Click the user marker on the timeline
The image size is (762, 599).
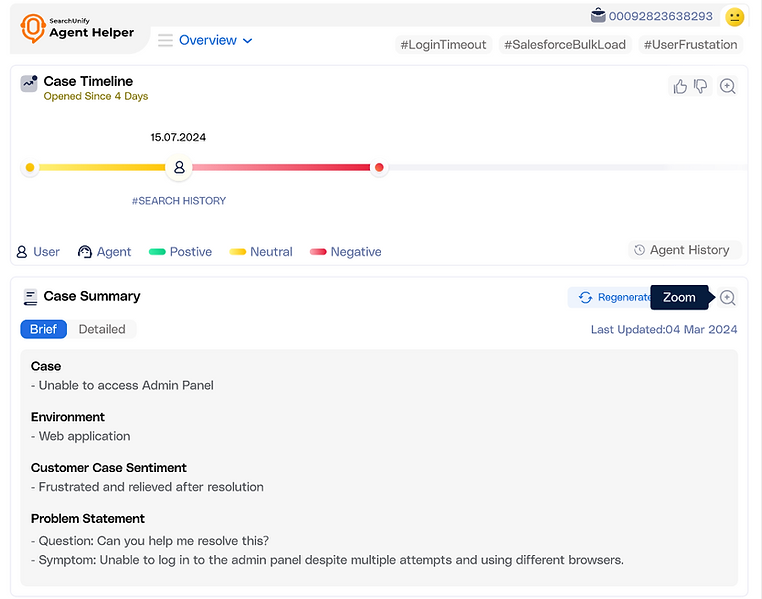pyautogui.click(x=179, y=168)
